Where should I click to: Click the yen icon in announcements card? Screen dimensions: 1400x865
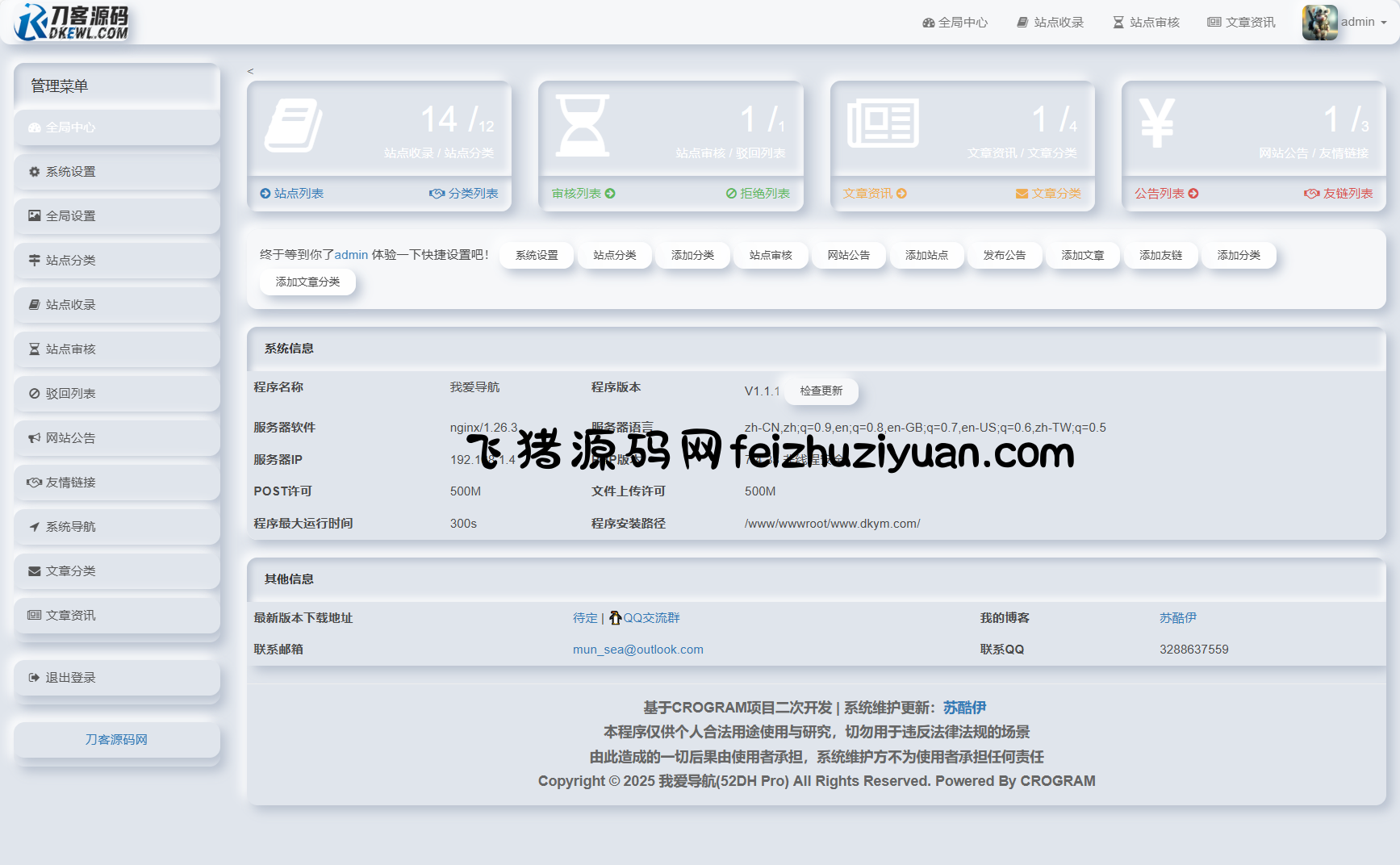click(1156, 123)
